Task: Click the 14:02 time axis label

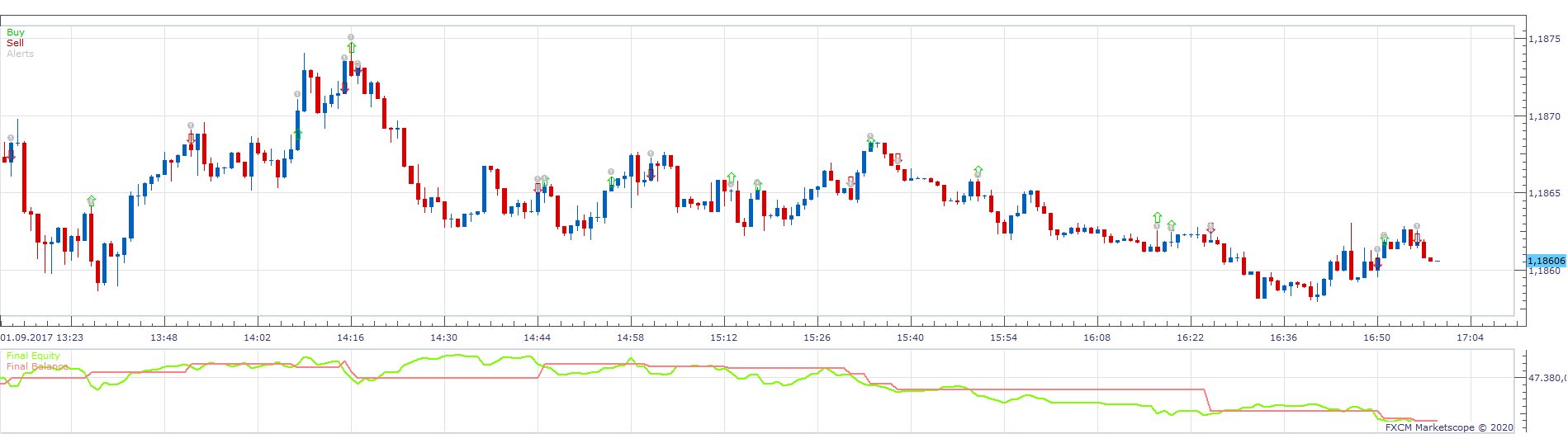Action: point(258,337)
